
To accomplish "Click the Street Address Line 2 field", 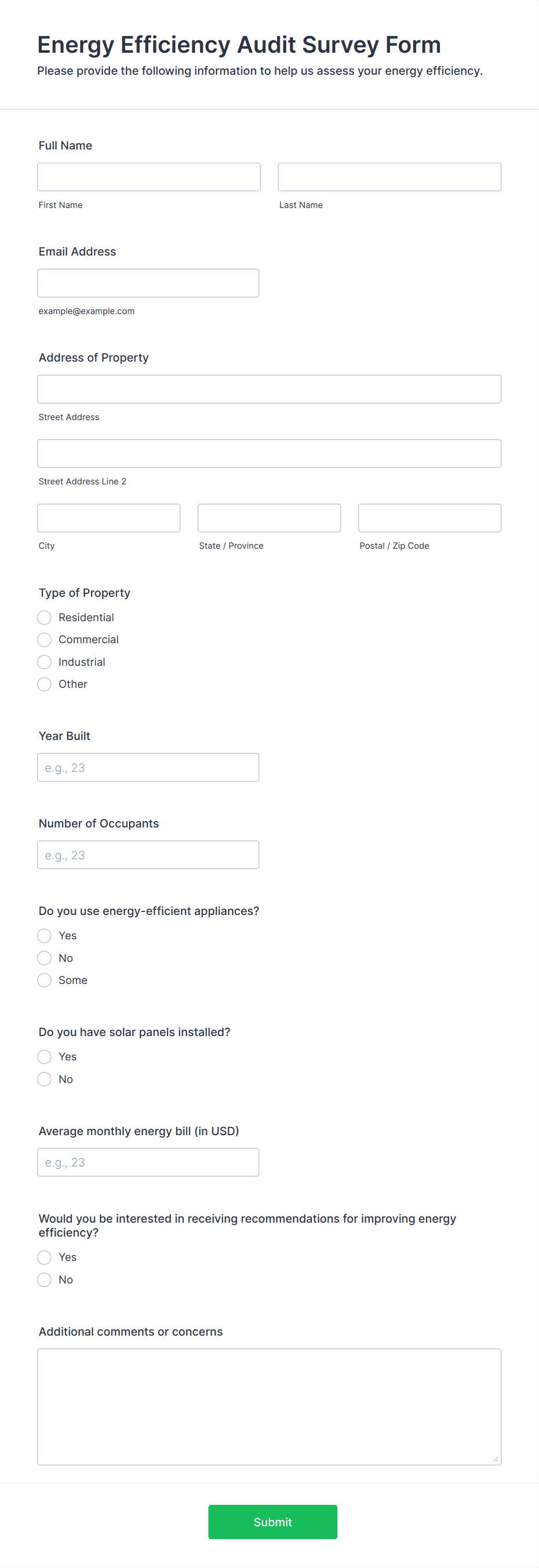I will click(x=269, y=454).
